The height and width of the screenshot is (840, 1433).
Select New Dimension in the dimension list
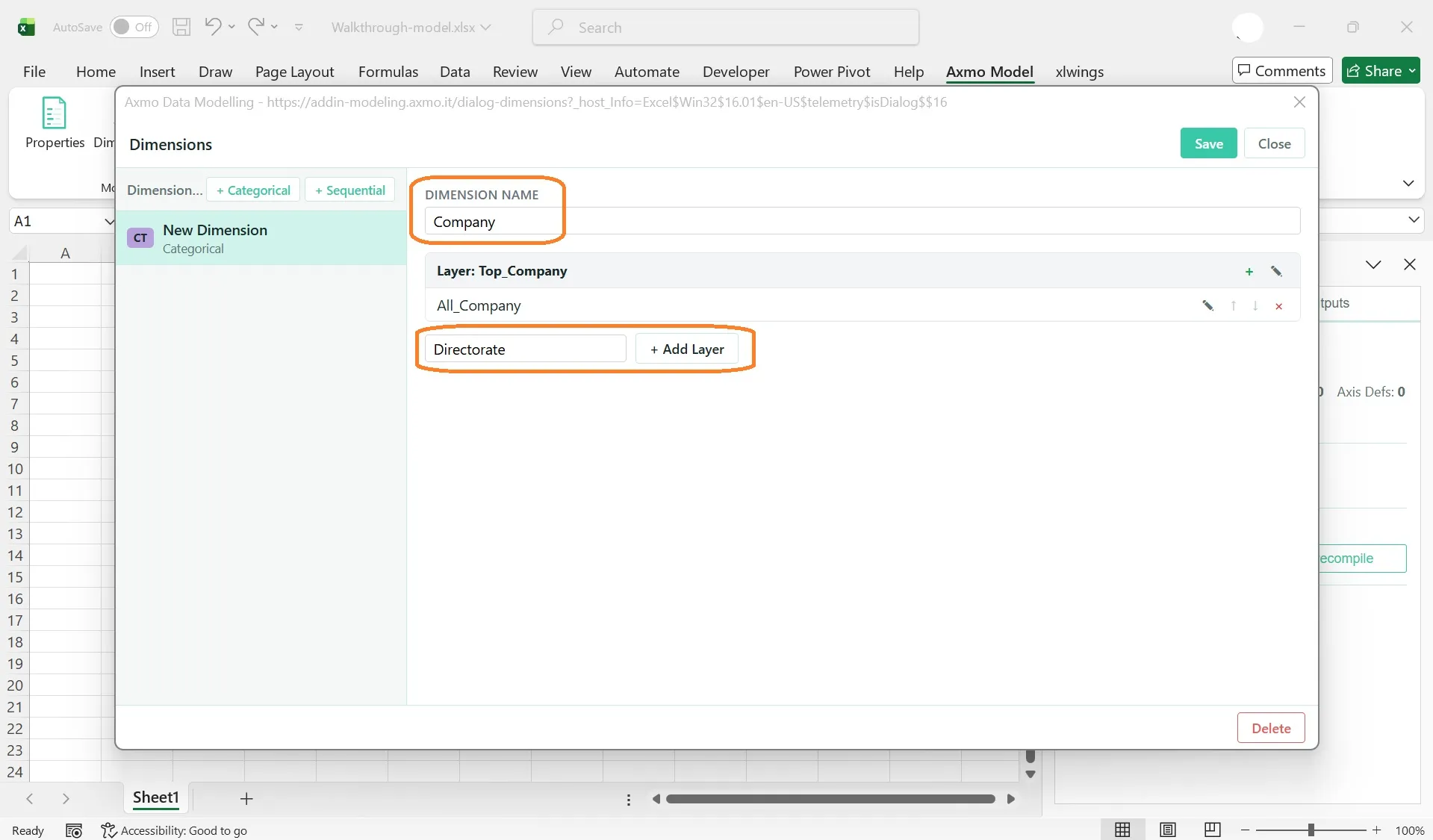(x=261, y=238)
